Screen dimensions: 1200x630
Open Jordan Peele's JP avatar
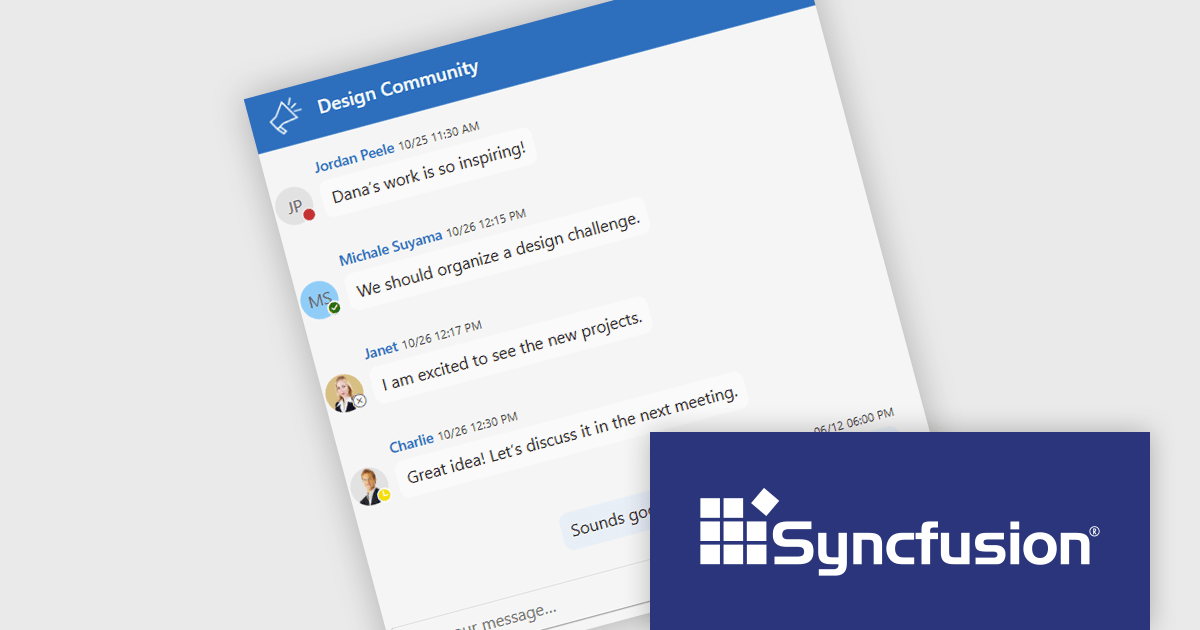[x=295, y=206]
